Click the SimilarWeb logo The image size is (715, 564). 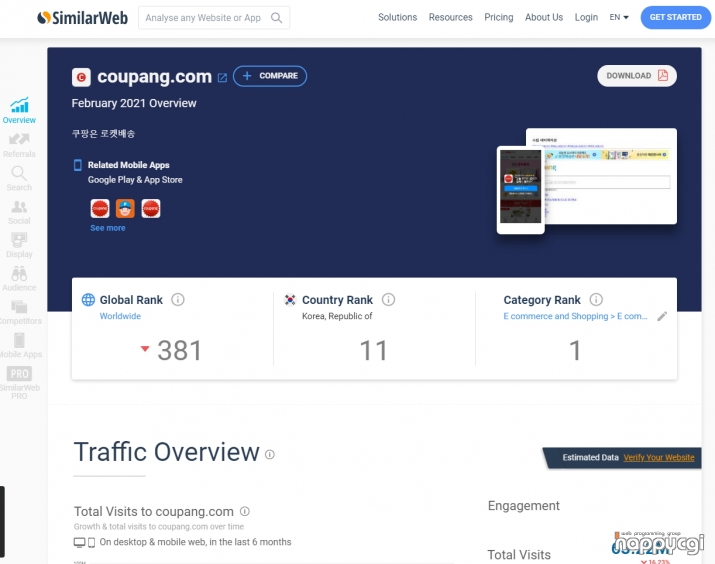point(83,18)
